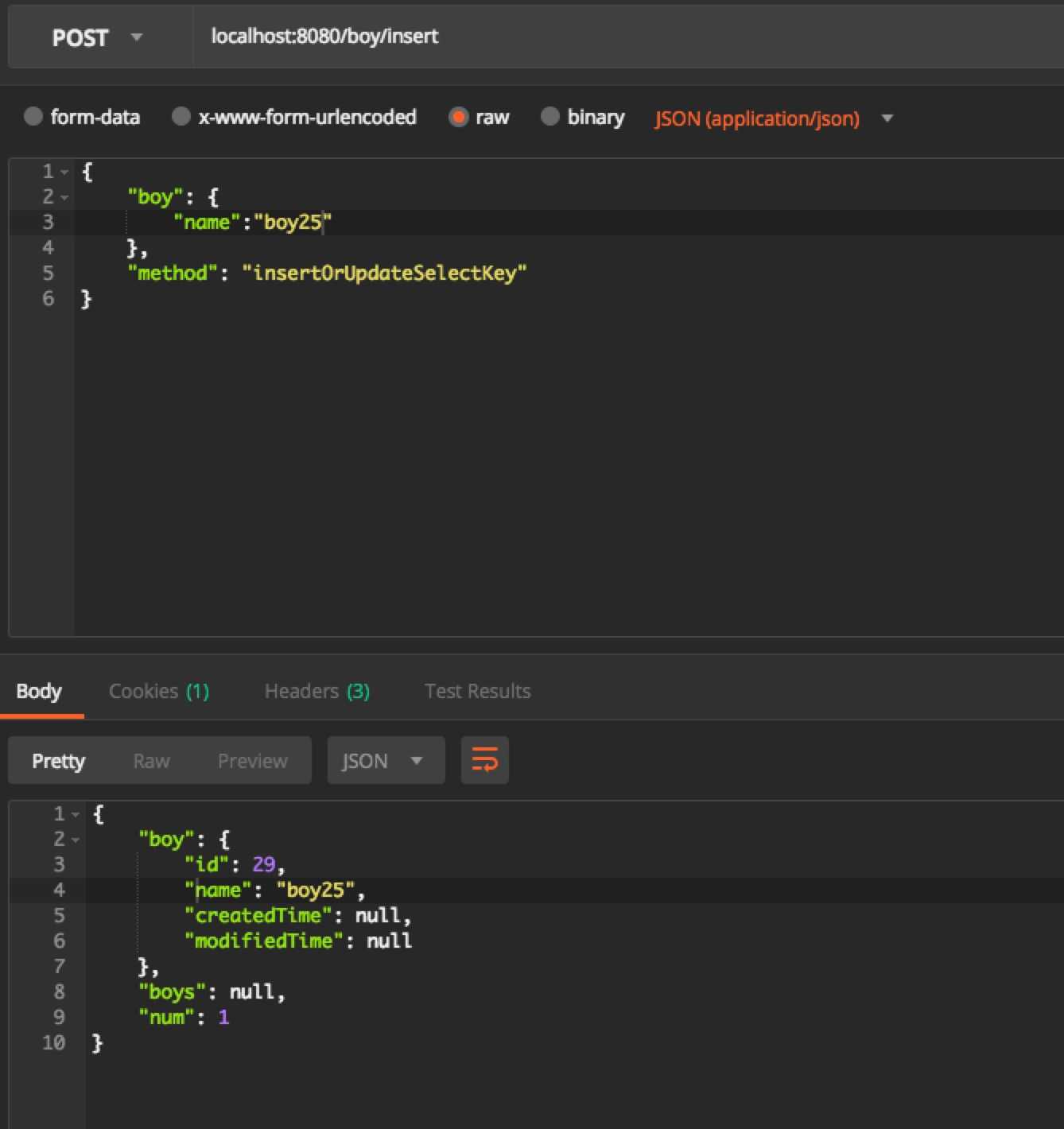Click the "method" key in request body
This screenshot has height=1129, width=1064.
pyautogui.click(x=173, y=273)
